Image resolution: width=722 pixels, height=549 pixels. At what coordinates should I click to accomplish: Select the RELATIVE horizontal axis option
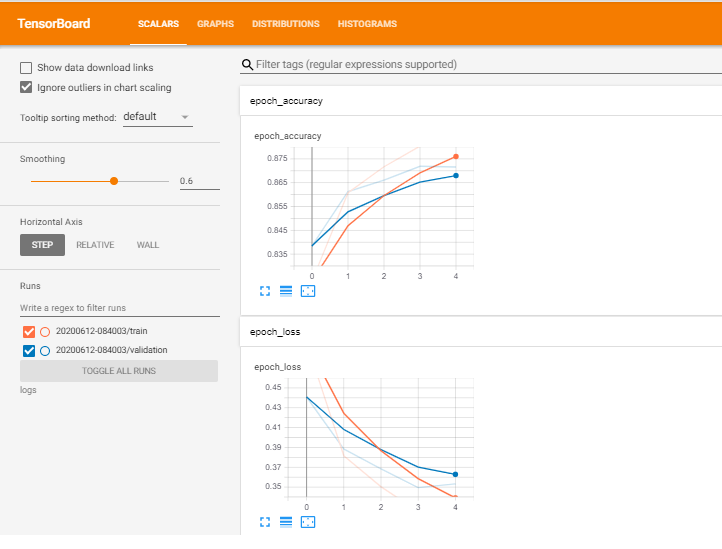pyautogui.click(x=95, y=245)
